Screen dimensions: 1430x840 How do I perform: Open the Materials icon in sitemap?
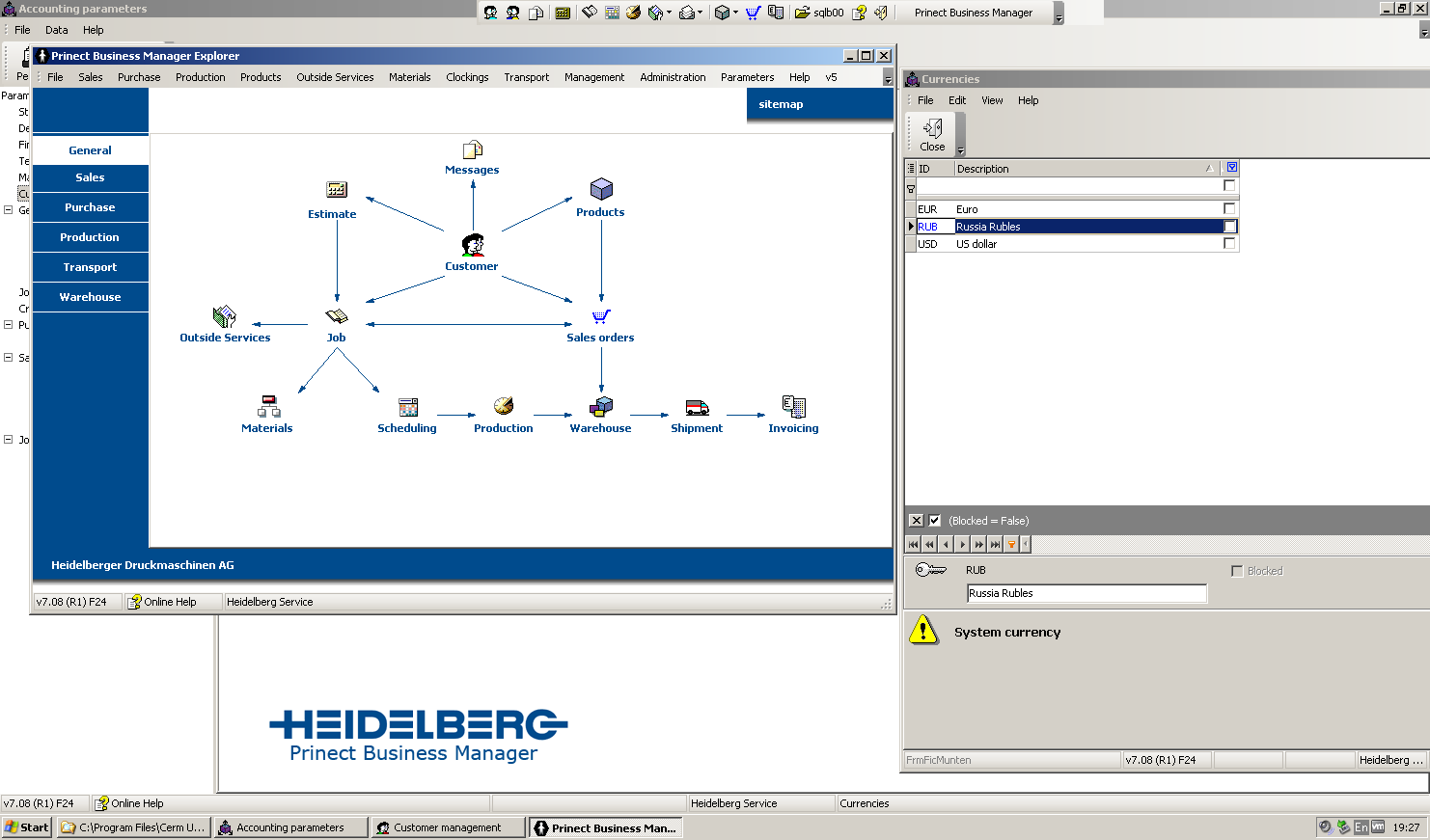pyautogui.click(x=268, y=406)
